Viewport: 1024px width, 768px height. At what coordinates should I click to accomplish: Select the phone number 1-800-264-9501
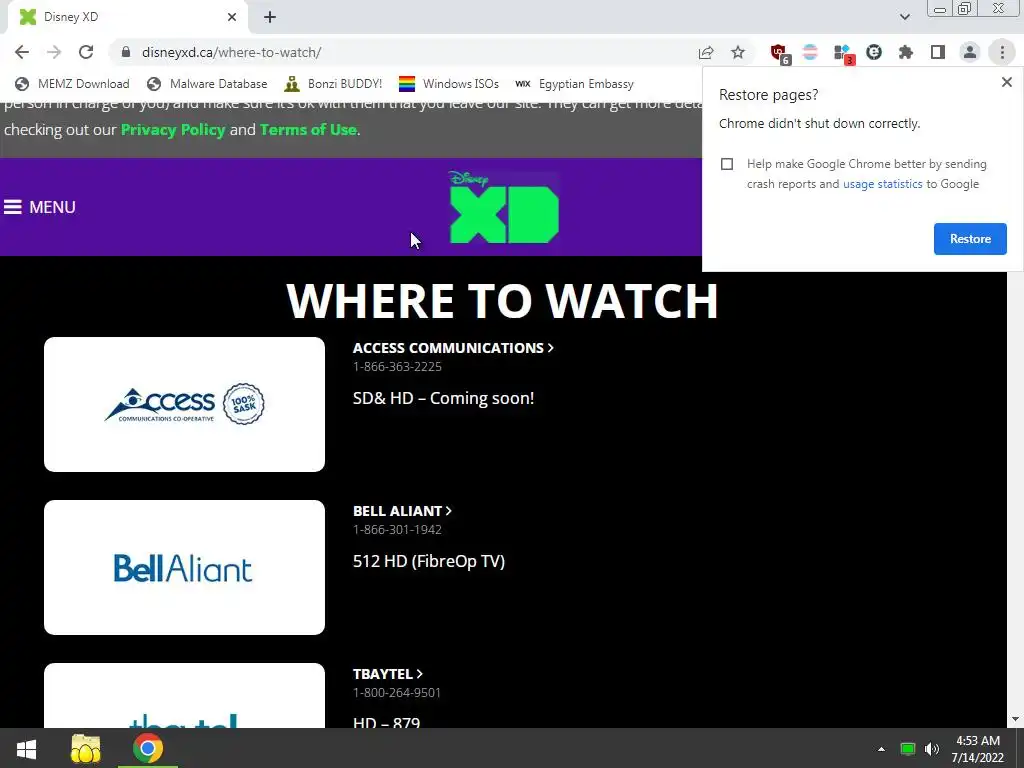[396, 692]
